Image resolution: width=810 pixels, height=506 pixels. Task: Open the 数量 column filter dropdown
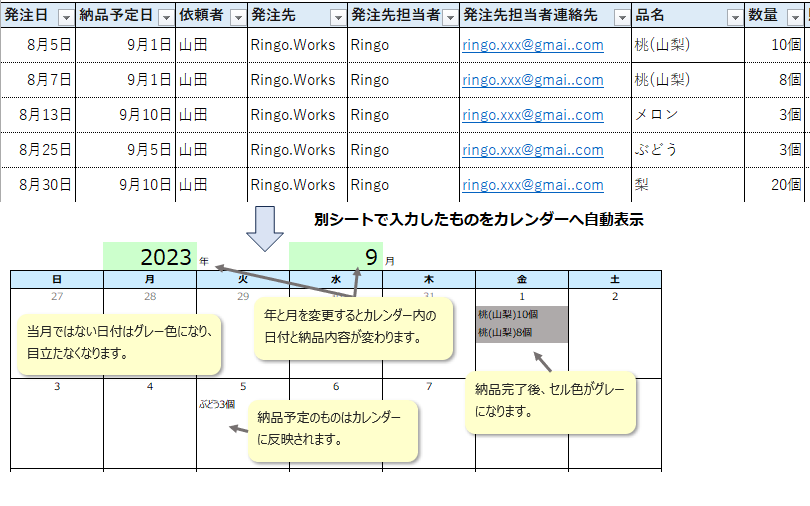[x=795, y=18]
